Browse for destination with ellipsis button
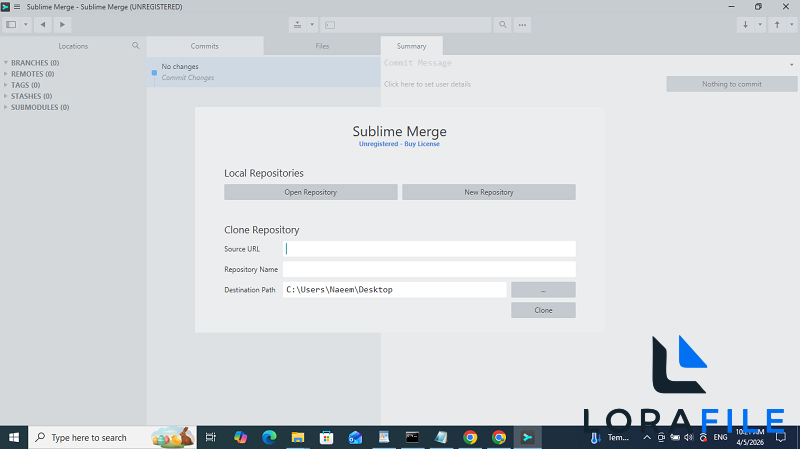Image resolution: width=800 pixels, height=449 pixels. [x=543, y=290]
